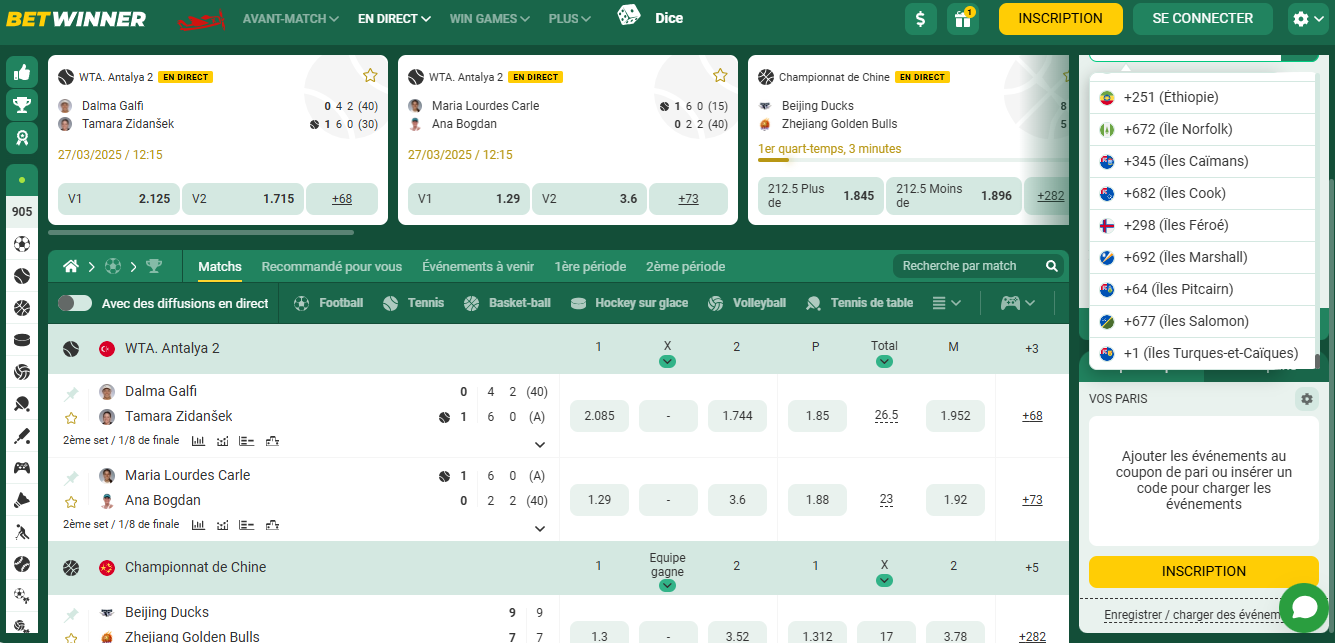The width and height of the screenshot is (1335, 643).
Task: Open the esports gamepad filter dropdown
Action: (1018, 303)
